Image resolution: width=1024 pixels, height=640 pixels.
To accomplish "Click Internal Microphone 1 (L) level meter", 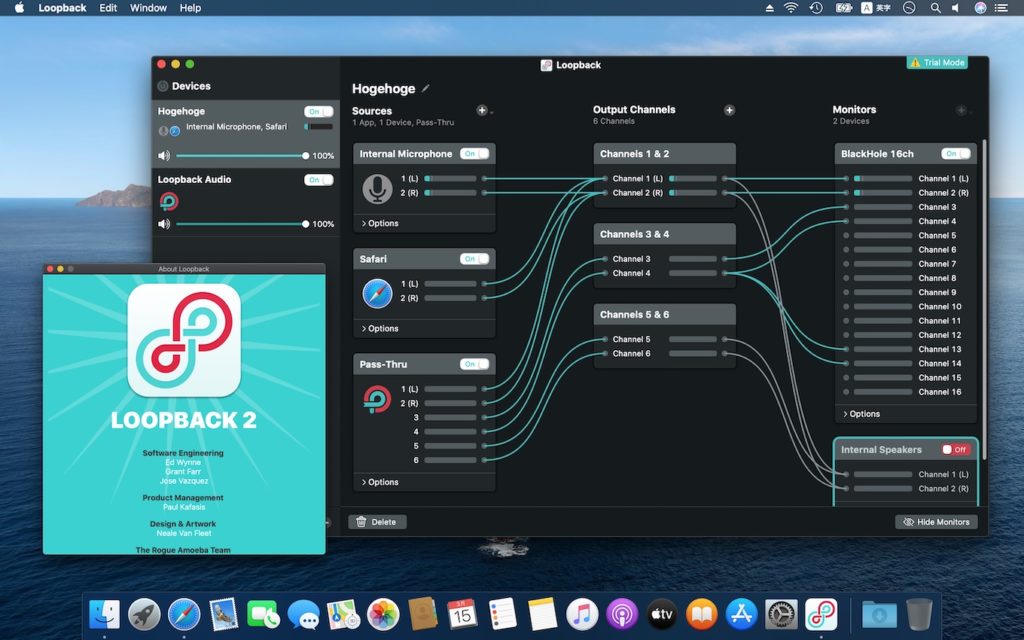I will (x=451, y=178).
